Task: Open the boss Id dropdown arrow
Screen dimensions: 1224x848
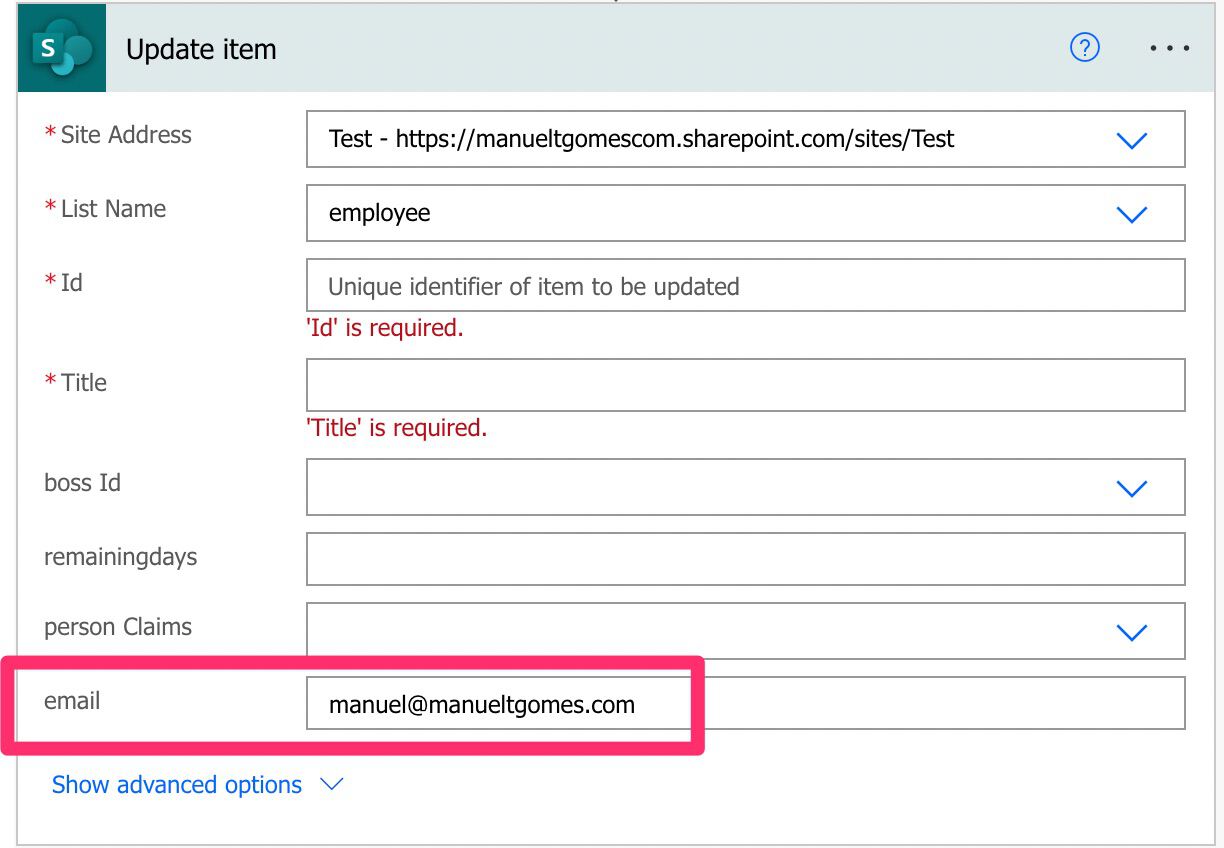Action: (x=1131, y=488)
